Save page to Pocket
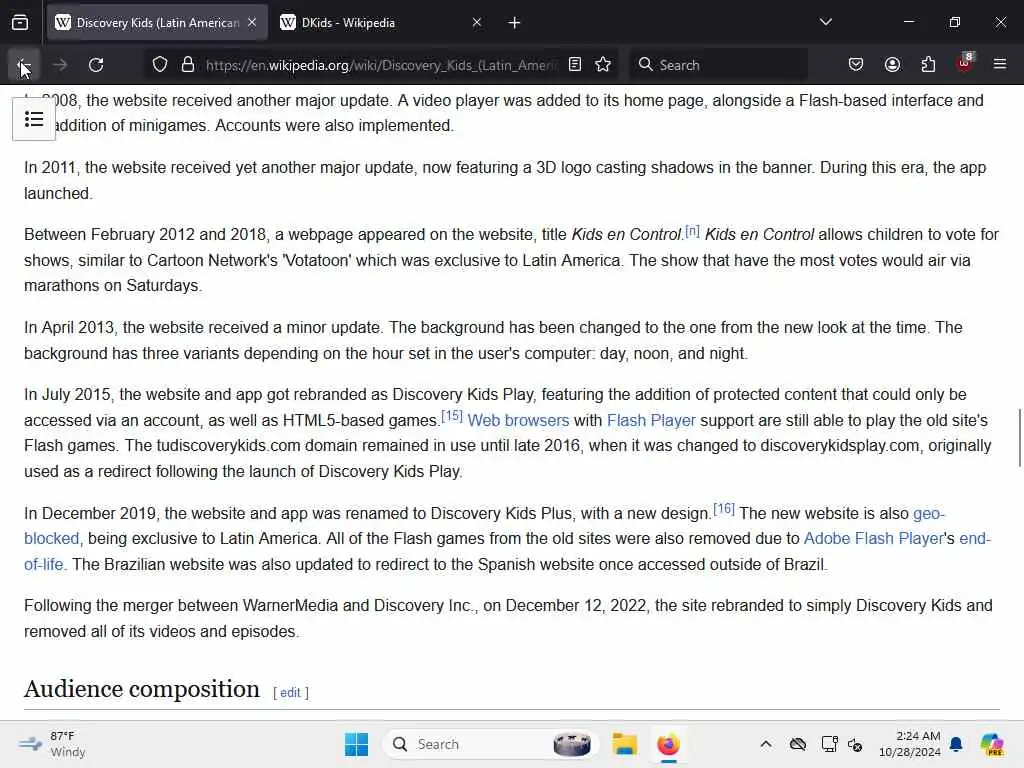 [x=856, y=65]
